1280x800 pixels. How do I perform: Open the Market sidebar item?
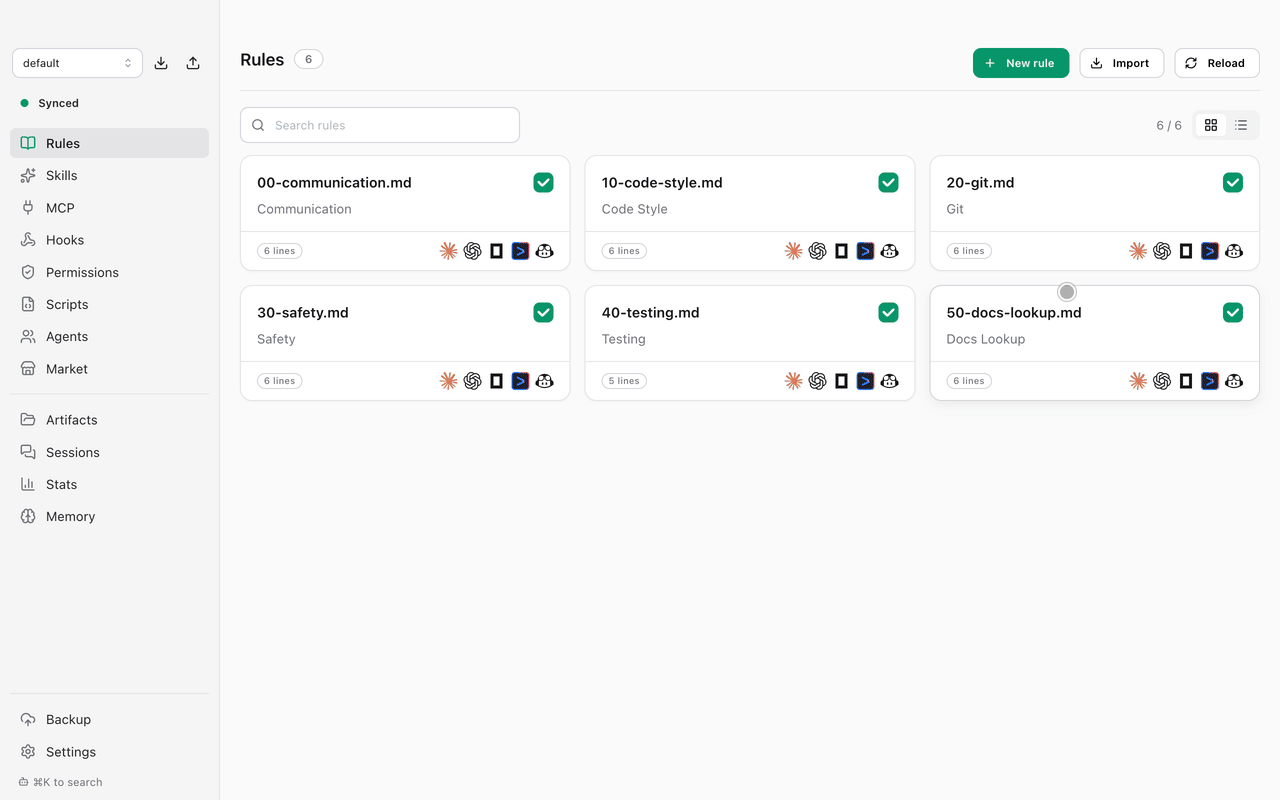pyautogui.click(x=109, y=369)
